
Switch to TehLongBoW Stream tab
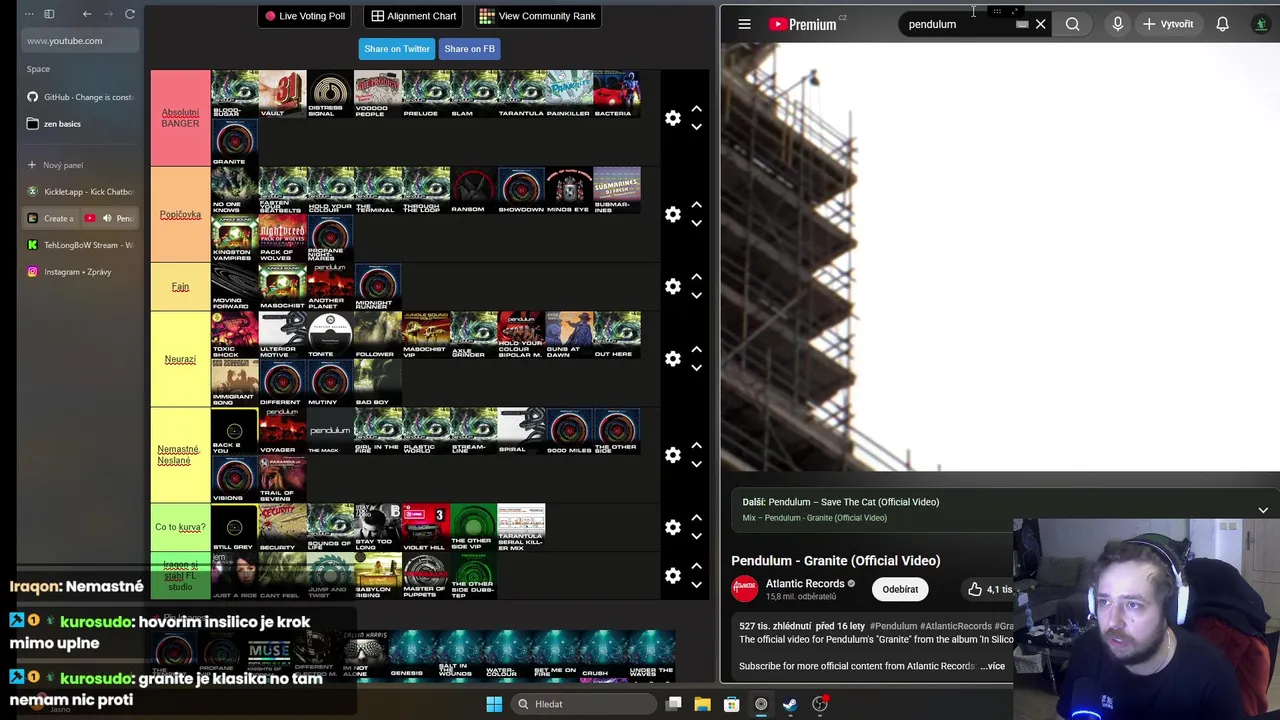pos(80,245)
